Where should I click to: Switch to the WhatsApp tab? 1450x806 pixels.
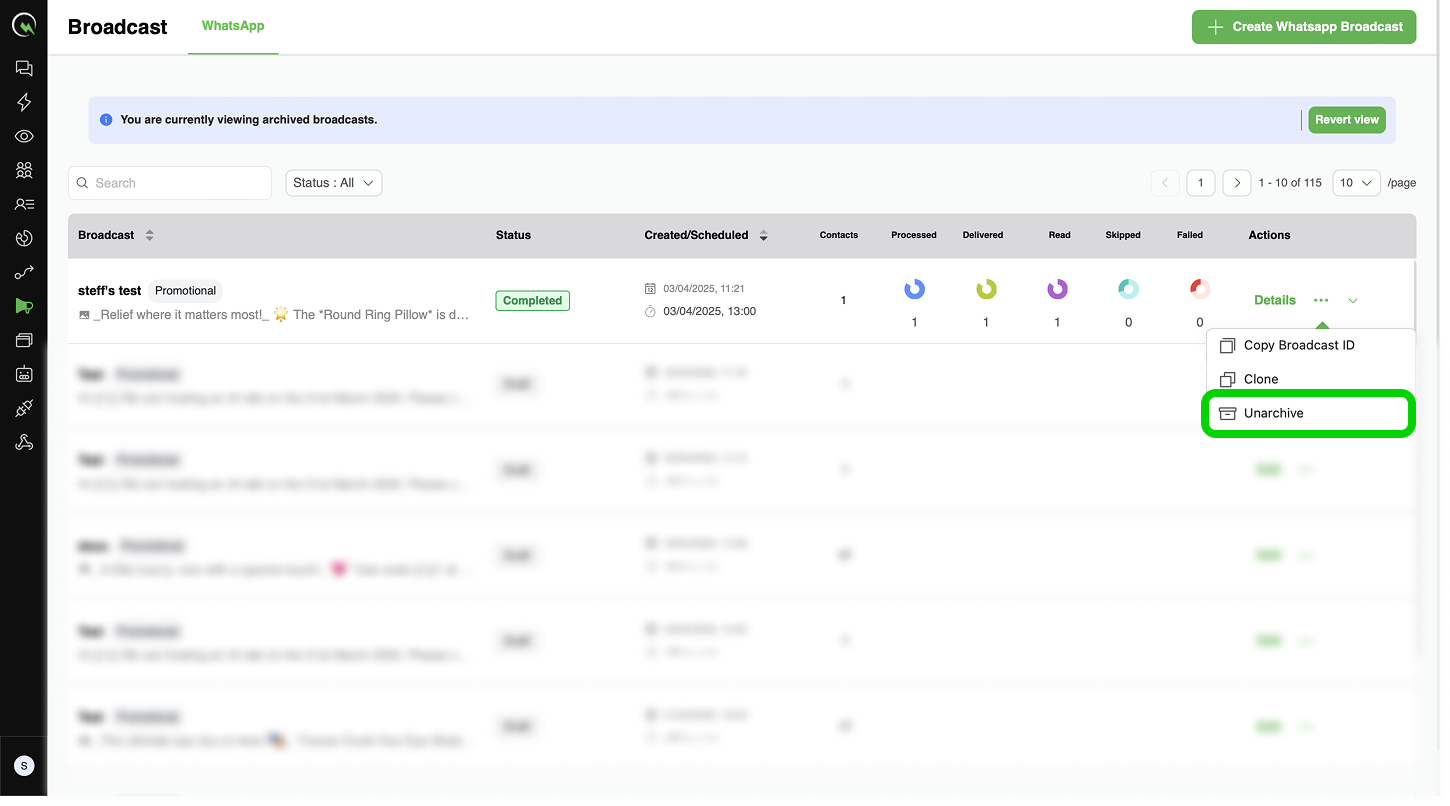tap(233, 26)
